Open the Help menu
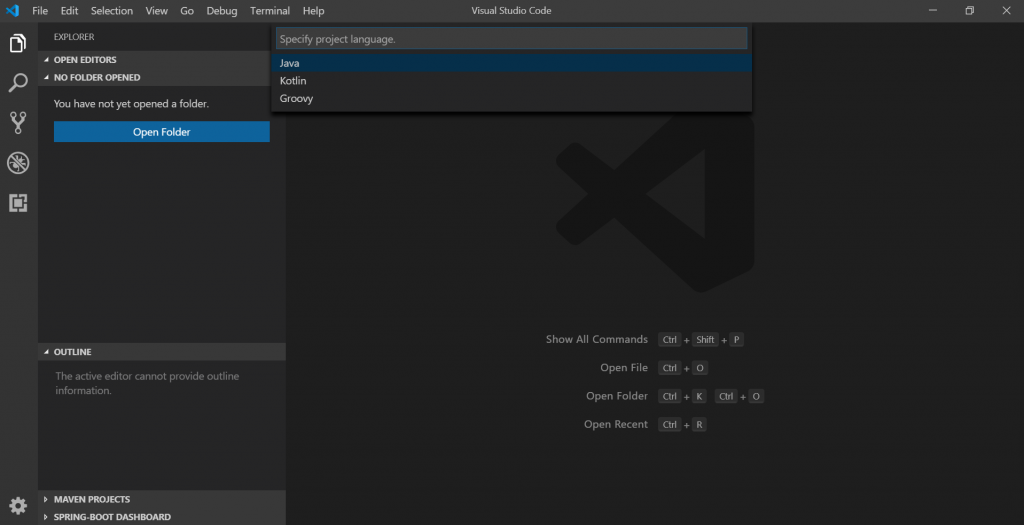This screenshot has width=1024, height=525. coord(313,10)
